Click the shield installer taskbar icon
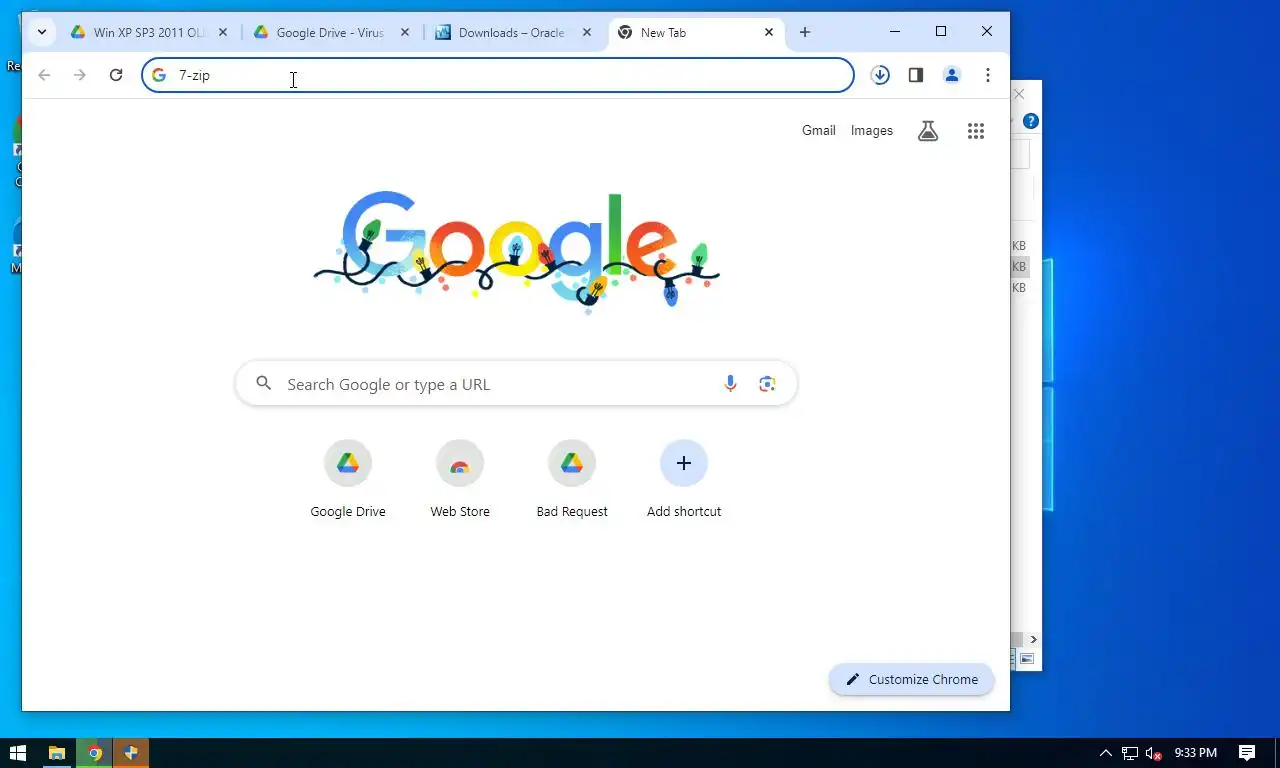1280x768 pixels. pos(131,753)
